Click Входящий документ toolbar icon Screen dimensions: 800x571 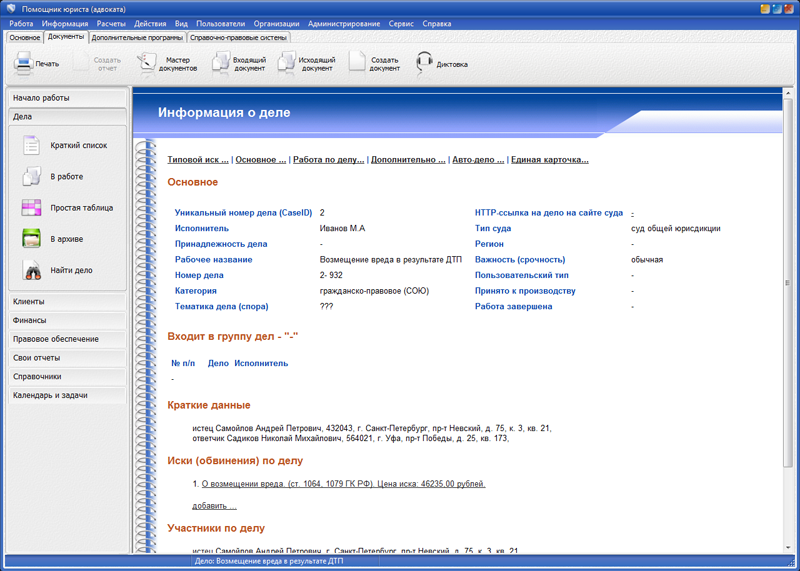[220, 64]
